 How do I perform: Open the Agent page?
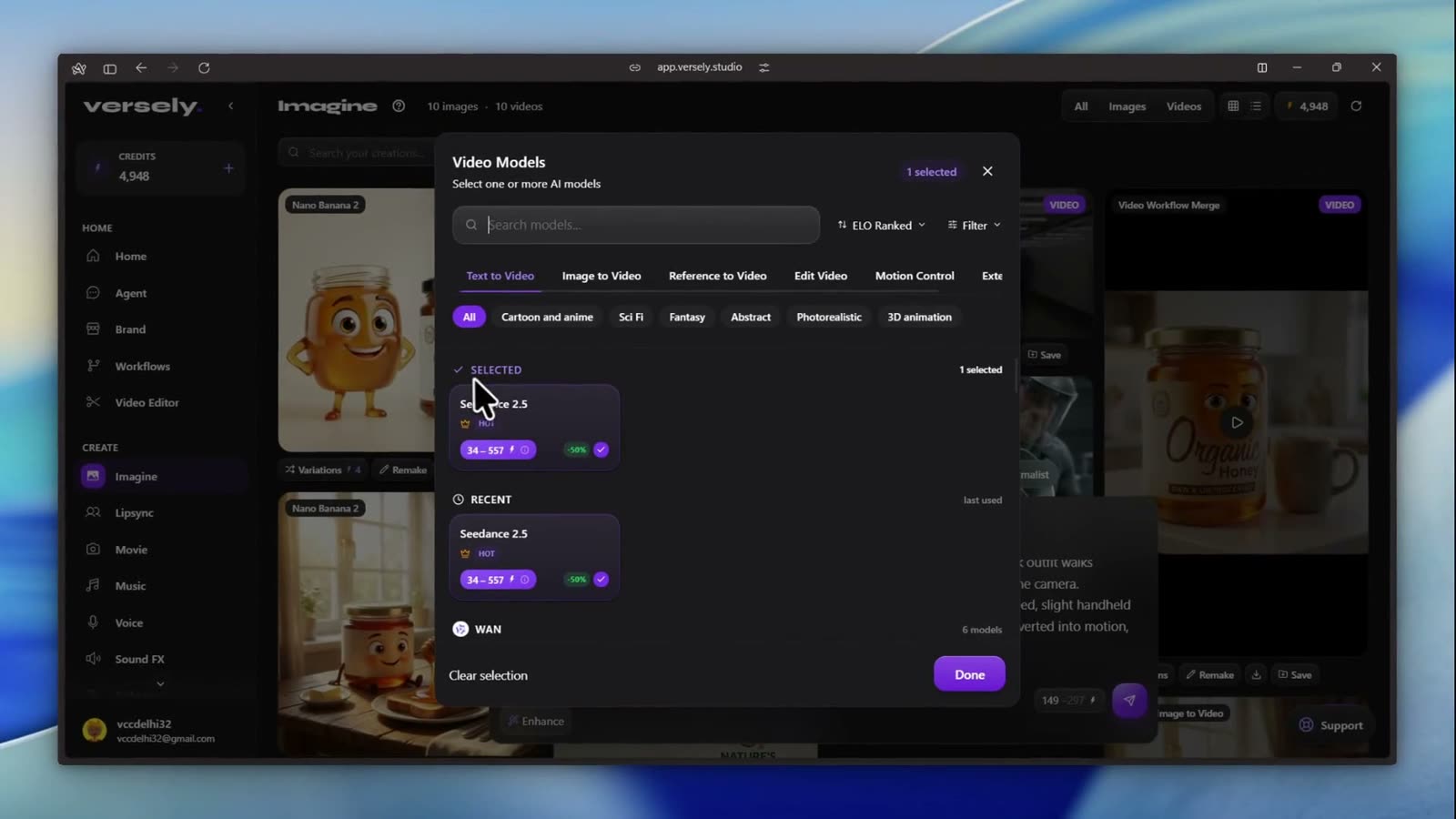click(130, 293)
